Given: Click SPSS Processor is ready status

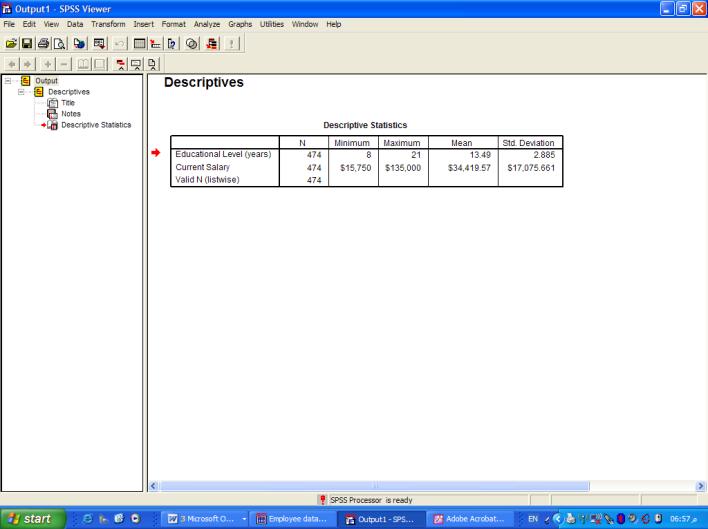Looking at the screenshot, I should 371,500.
